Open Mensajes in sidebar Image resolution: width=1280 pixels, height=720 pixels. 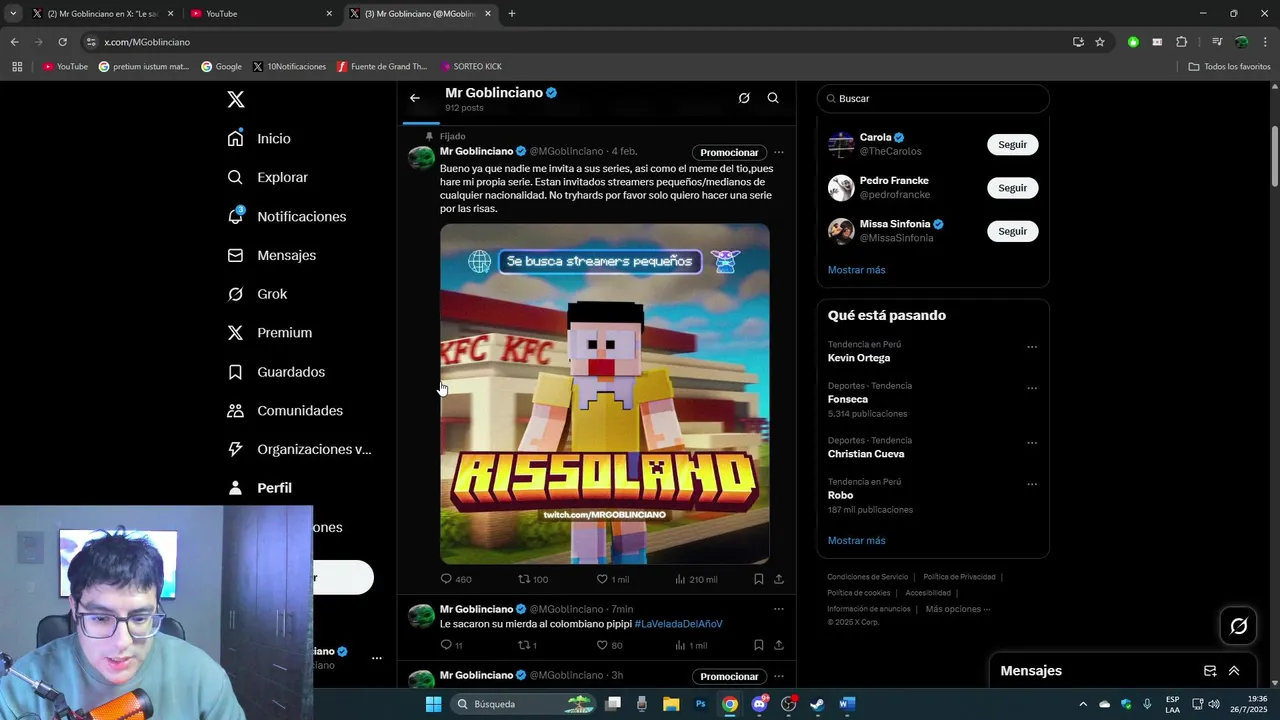coord(272,255)
